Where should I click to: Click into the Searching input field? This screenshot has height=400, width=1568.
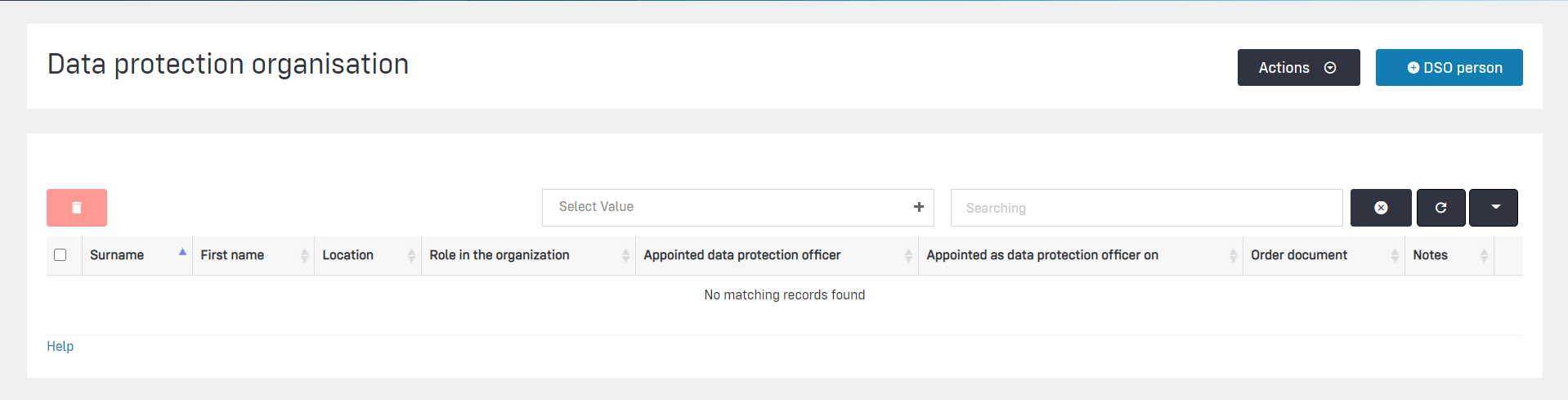[1145, 208]
